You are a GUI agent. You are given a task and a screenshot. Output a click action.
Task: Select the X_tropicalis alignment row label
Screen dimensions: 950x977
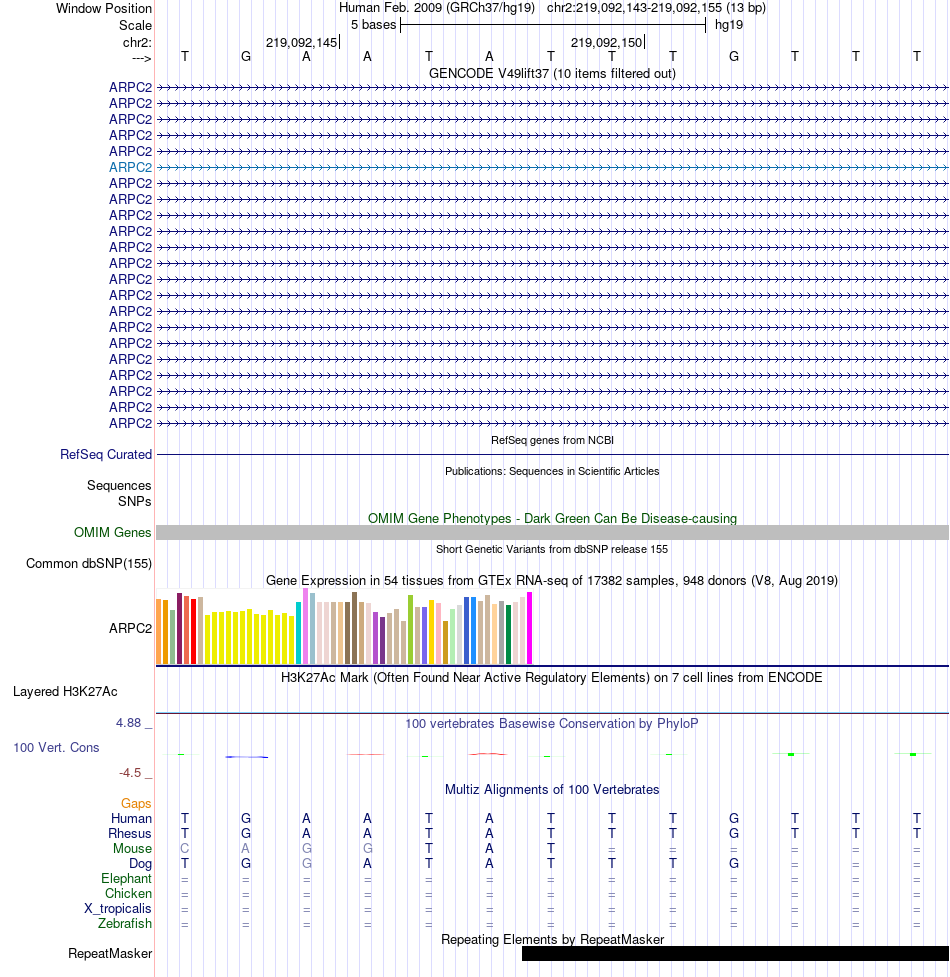point(118,909)
